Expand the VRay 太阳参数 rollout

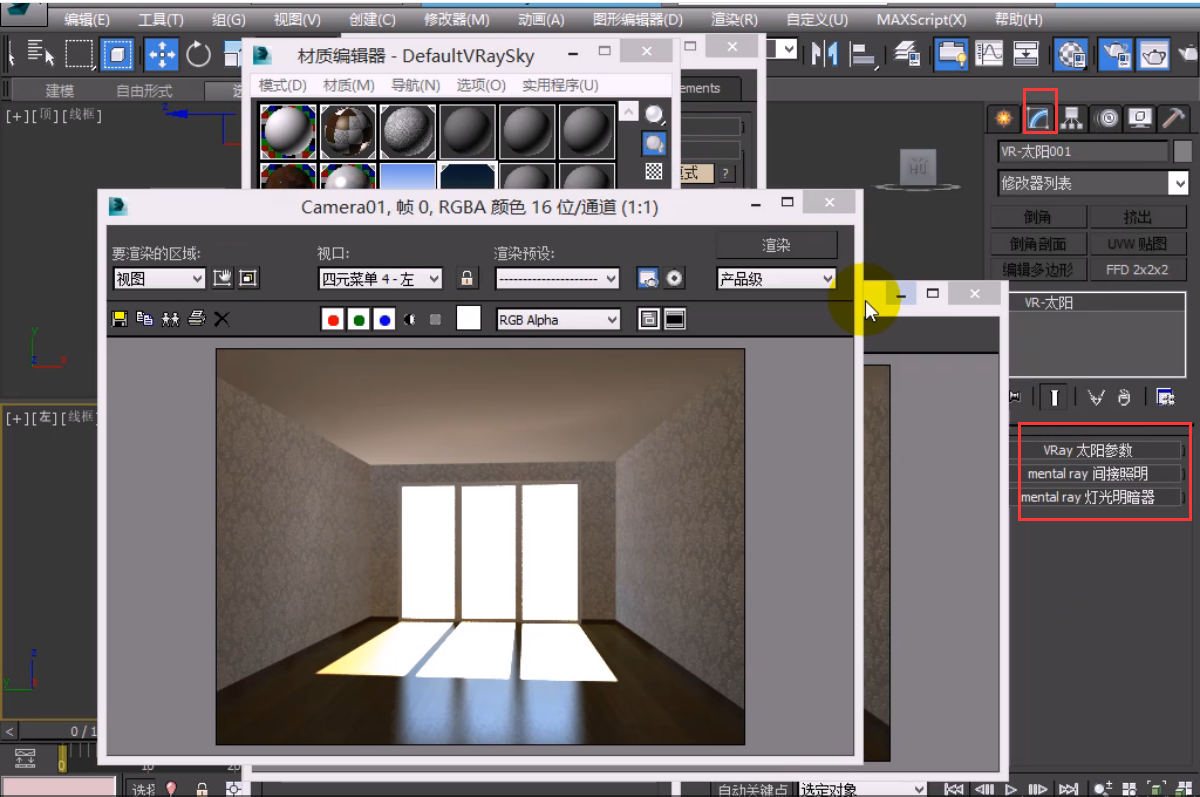pos(1088,450)
